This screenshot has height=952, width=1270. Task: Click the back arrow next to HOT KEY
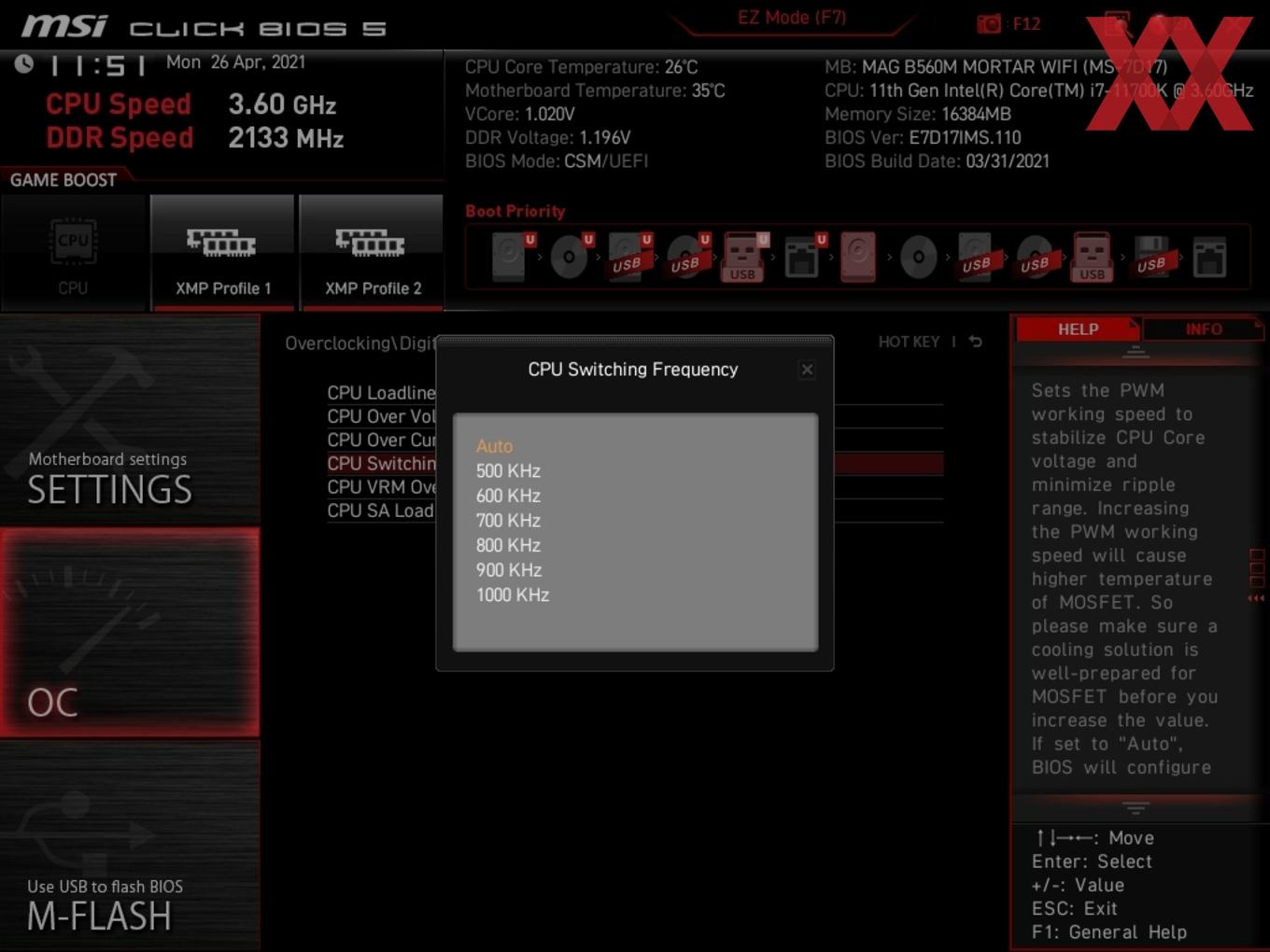pyautogui.click(x=975, y=342)
